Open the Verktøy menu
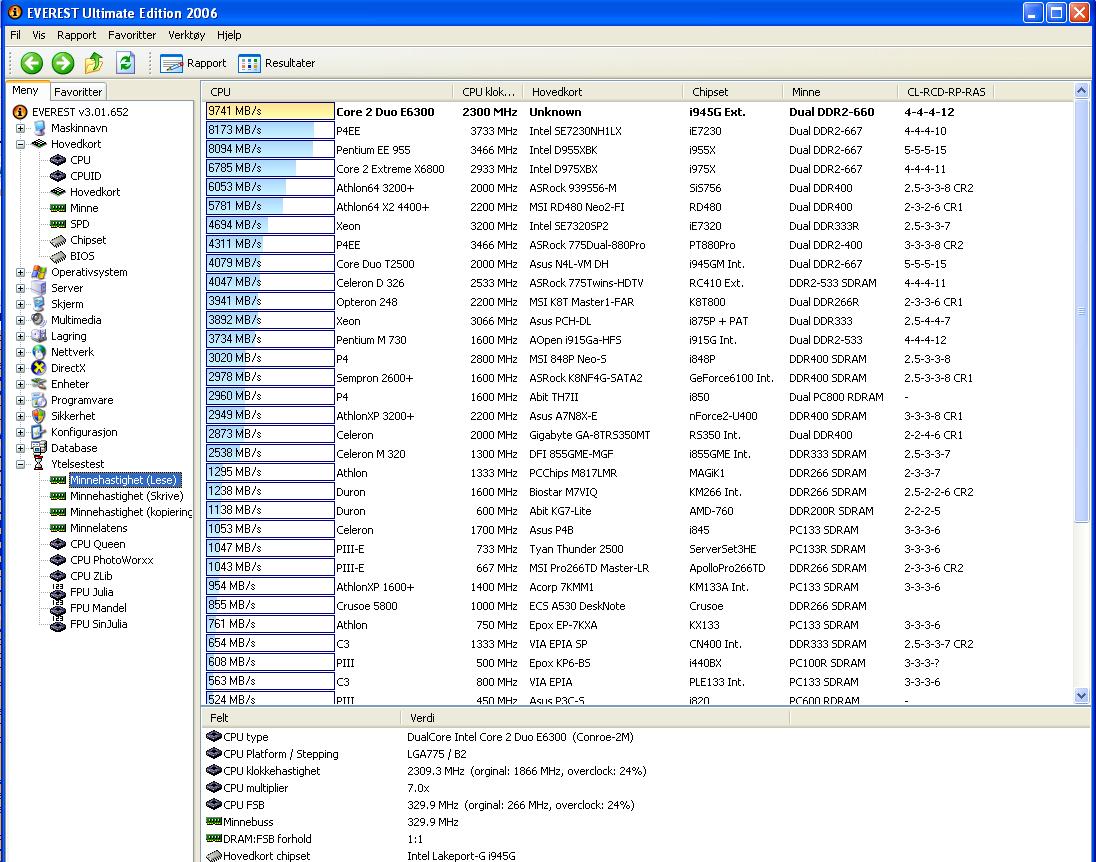Image resolution: width=1096 pixels, height=862 pixels. click(x=187, y=35)
